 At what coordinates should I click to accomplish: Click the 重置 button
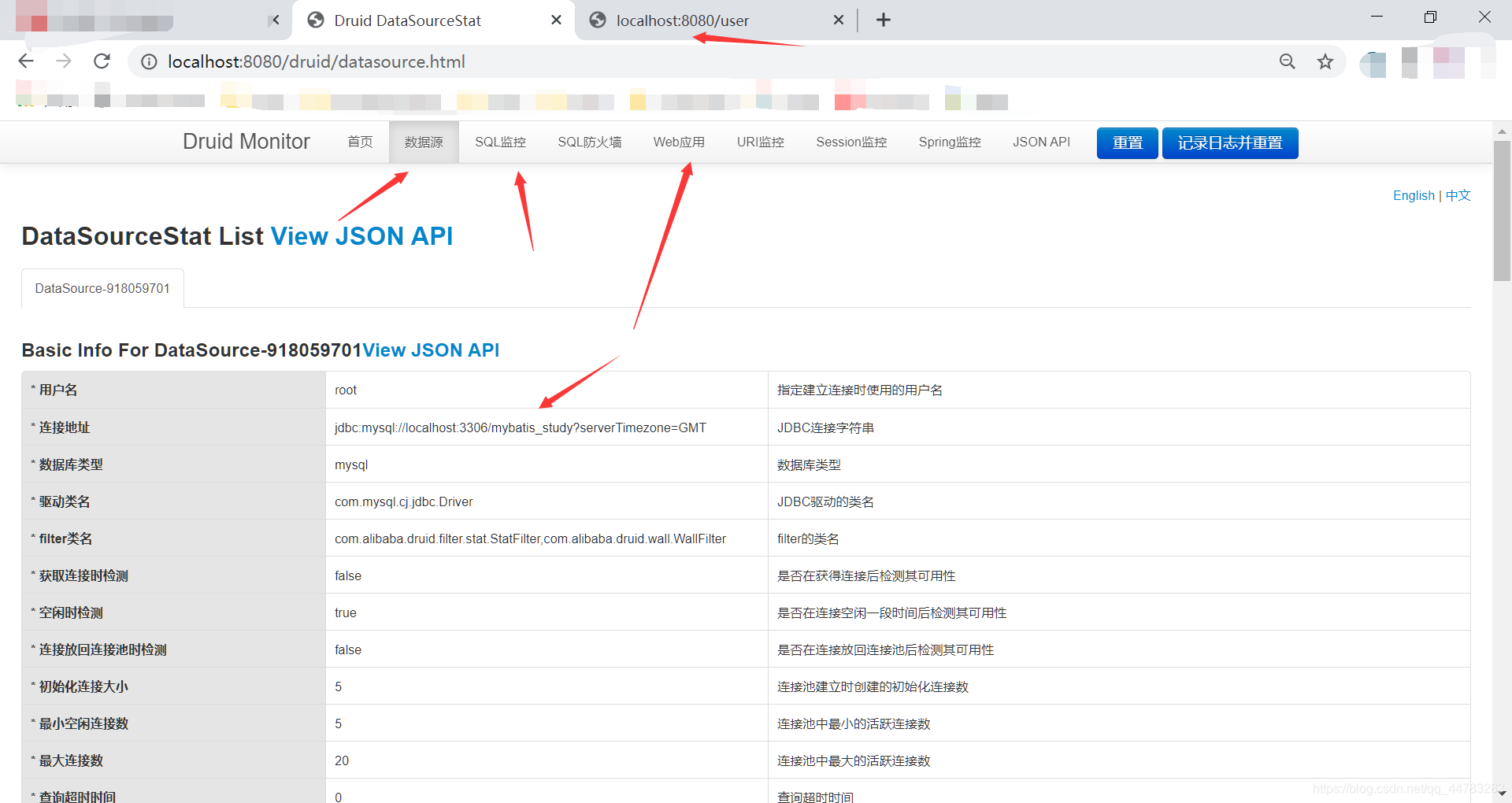(x=1128, y=143)
